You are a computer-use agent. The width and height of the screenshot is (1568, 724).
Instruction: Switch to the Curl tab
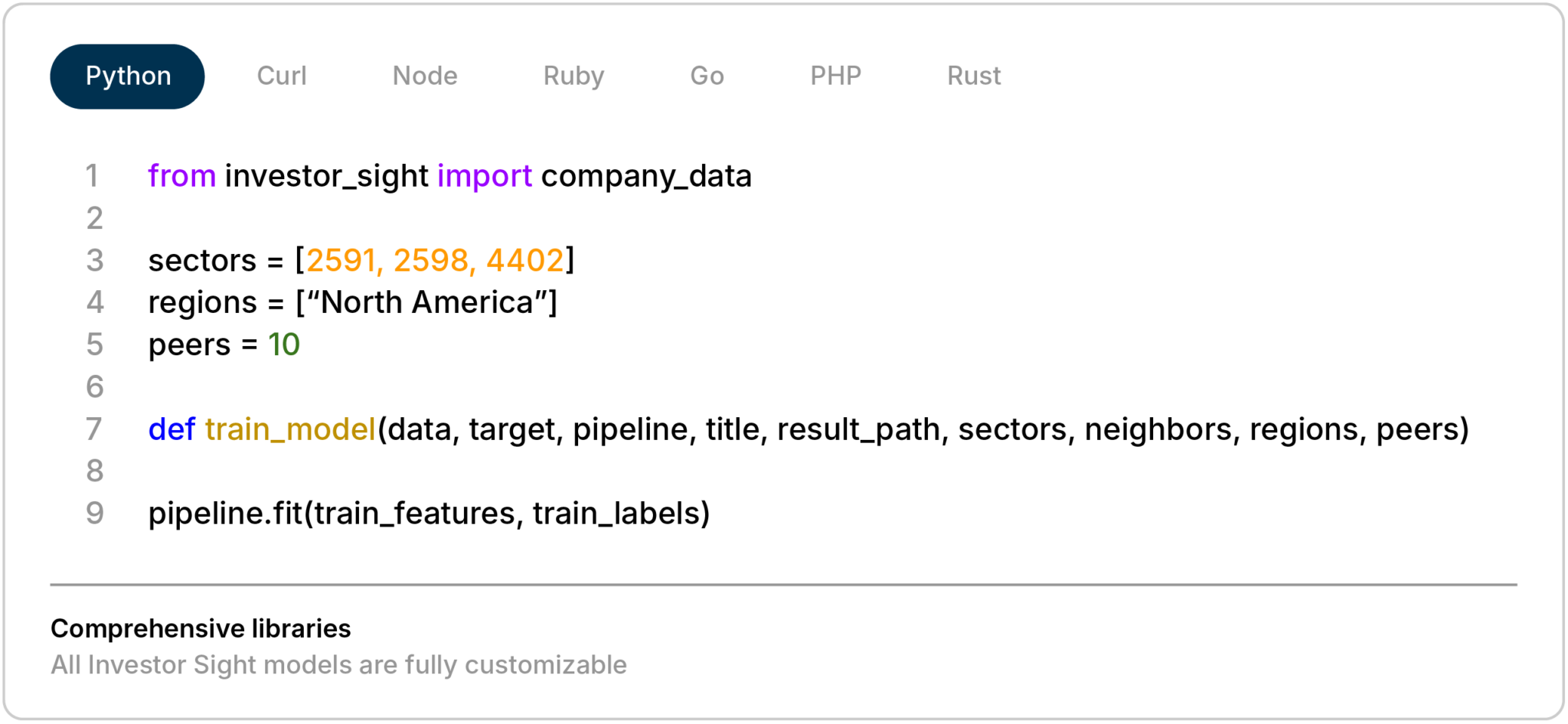tap(282, 75)
